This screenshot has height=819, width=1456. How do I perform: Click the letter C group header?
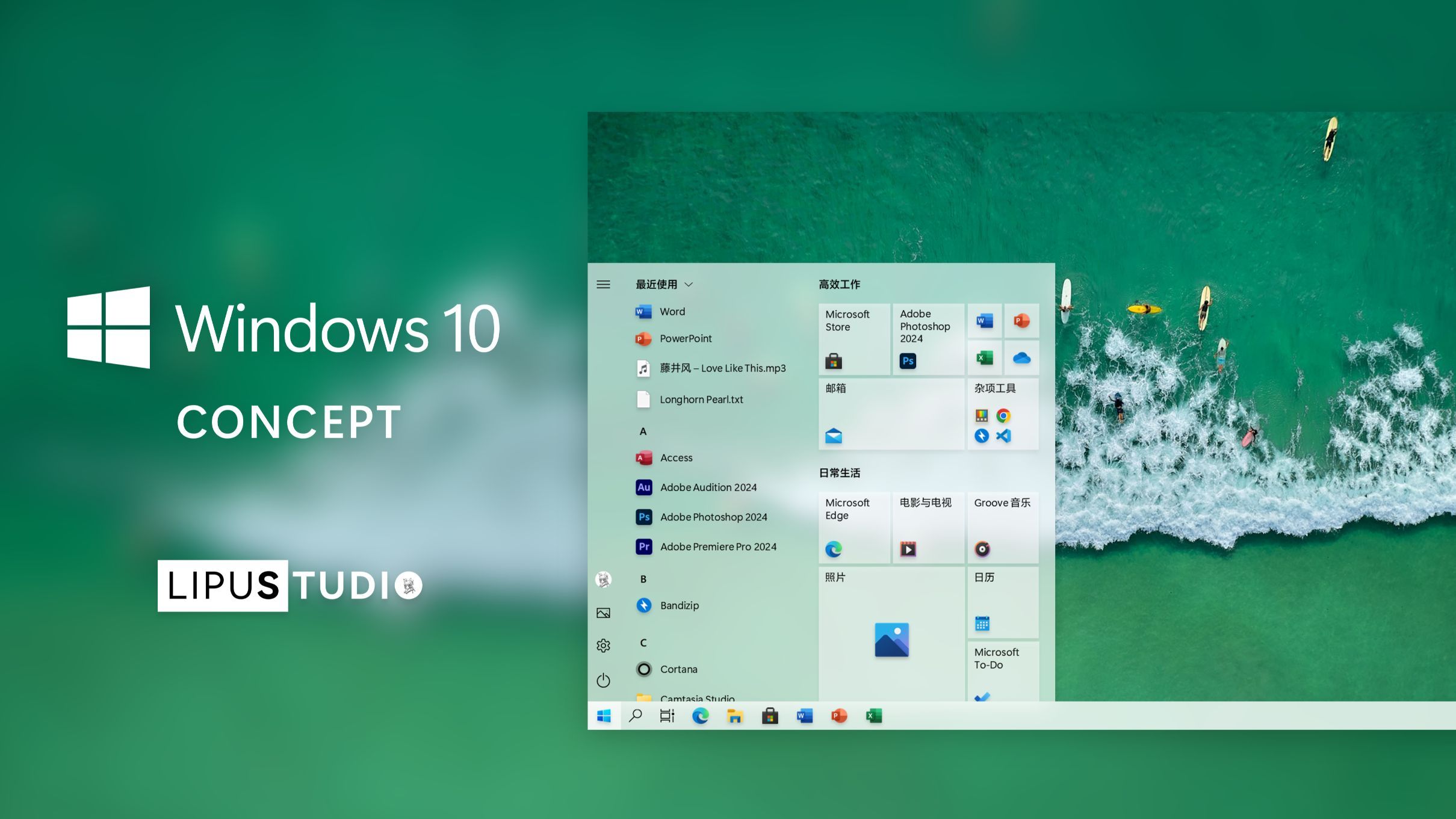coord(643,643)
